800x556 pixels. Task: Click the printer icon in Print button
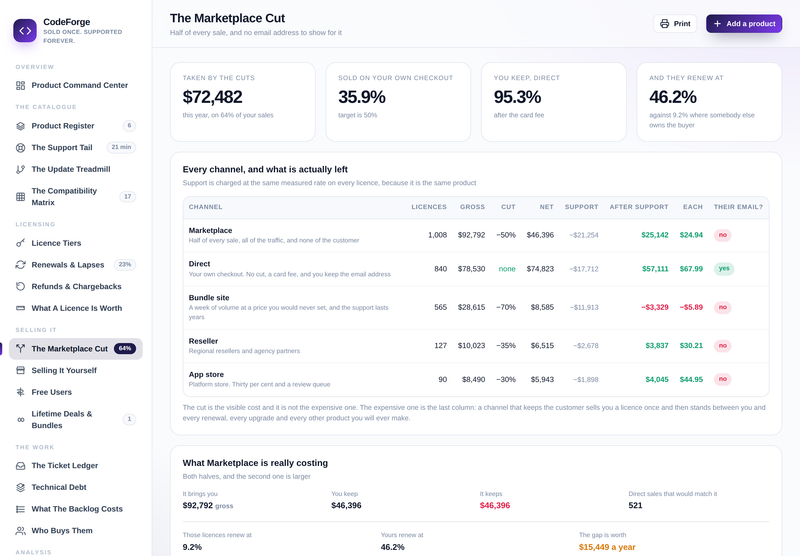[664, 23]
